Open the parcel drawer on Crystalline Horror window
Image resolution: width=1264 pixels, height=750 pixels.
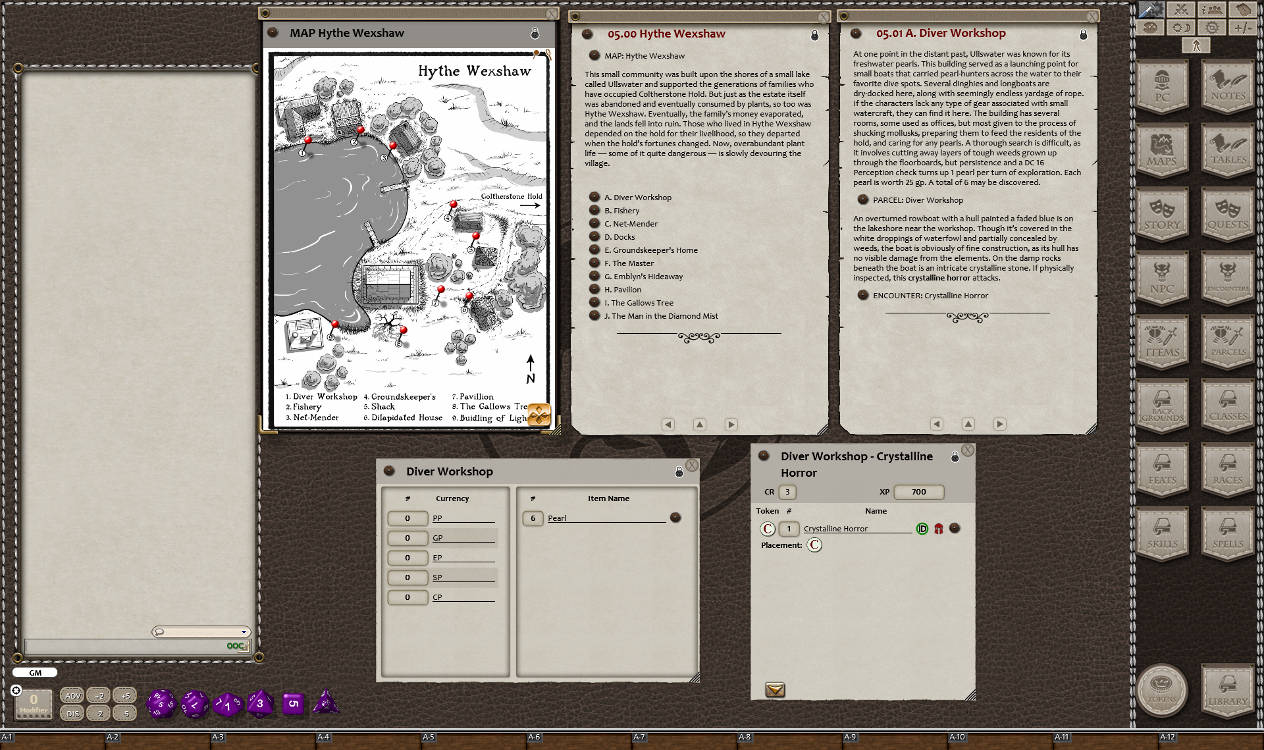773,689
